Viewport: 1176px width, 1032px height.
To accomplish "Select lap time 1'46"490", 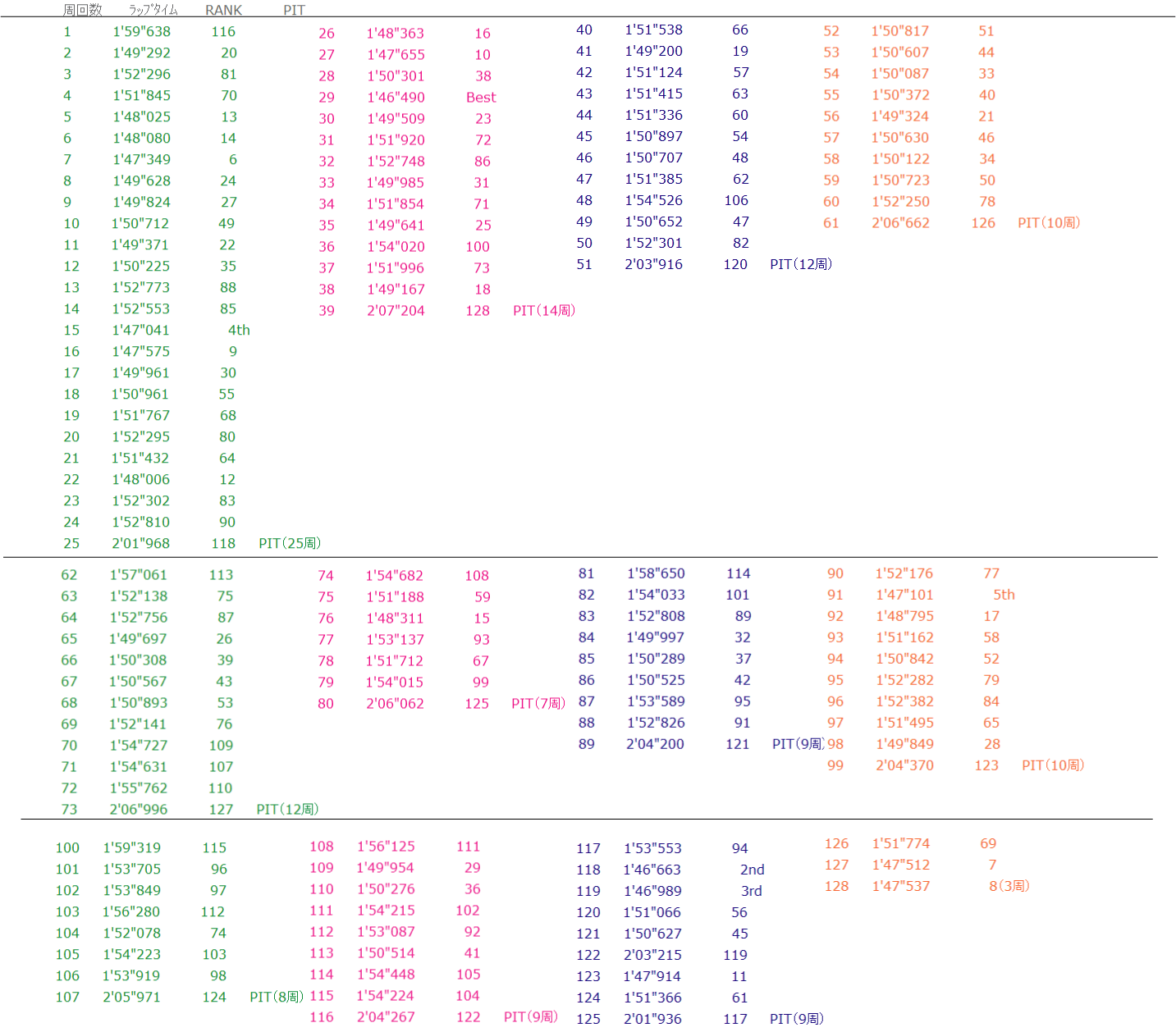I will point(396,97).
